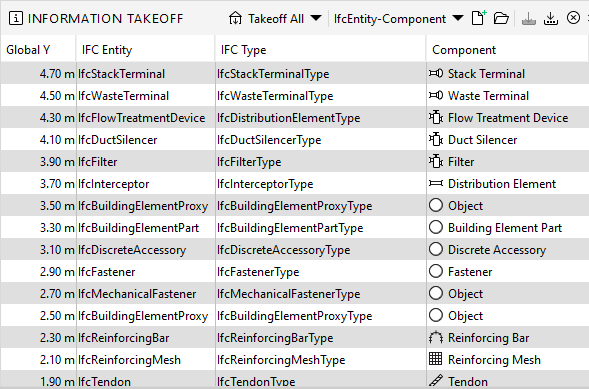Click the IfcDuctSilencerType type cell
This screenshot has height=389, width=589.
coord(321,140)
